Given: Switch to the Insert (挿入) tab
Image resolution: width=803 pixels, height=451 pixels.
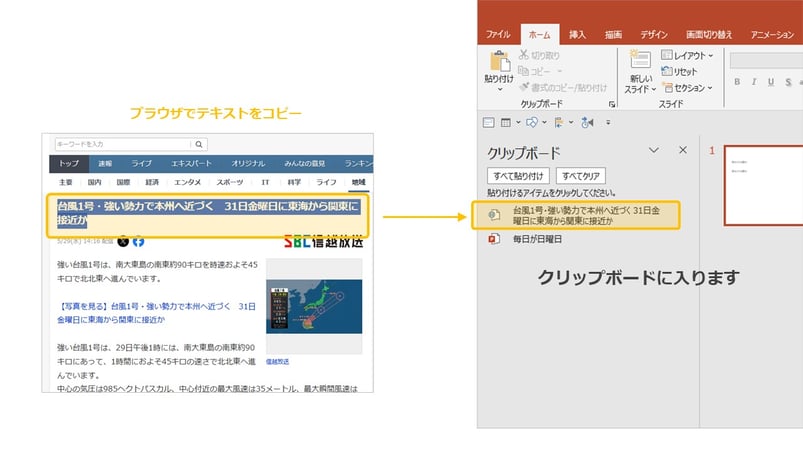Looking at the screenshot, I should coord(577,34).
